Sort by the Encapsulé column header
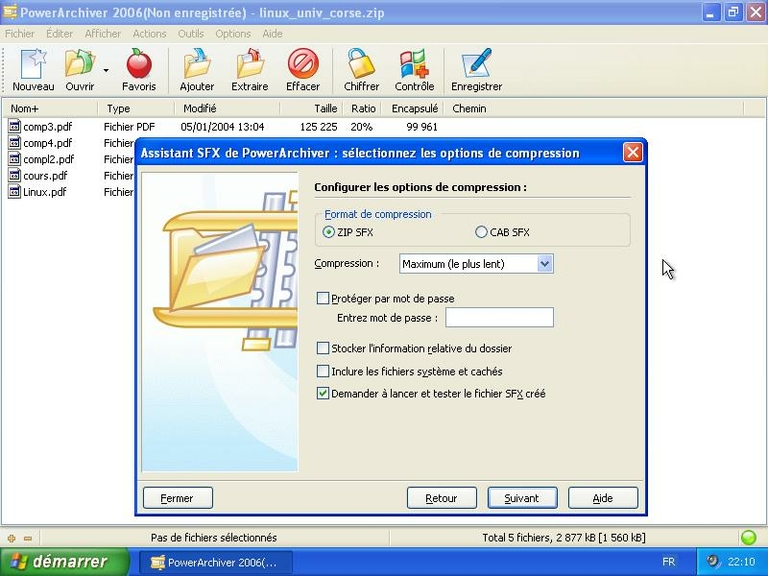This screenshot has height=576, width=768. pyautogui.click(x=414, y=108)
